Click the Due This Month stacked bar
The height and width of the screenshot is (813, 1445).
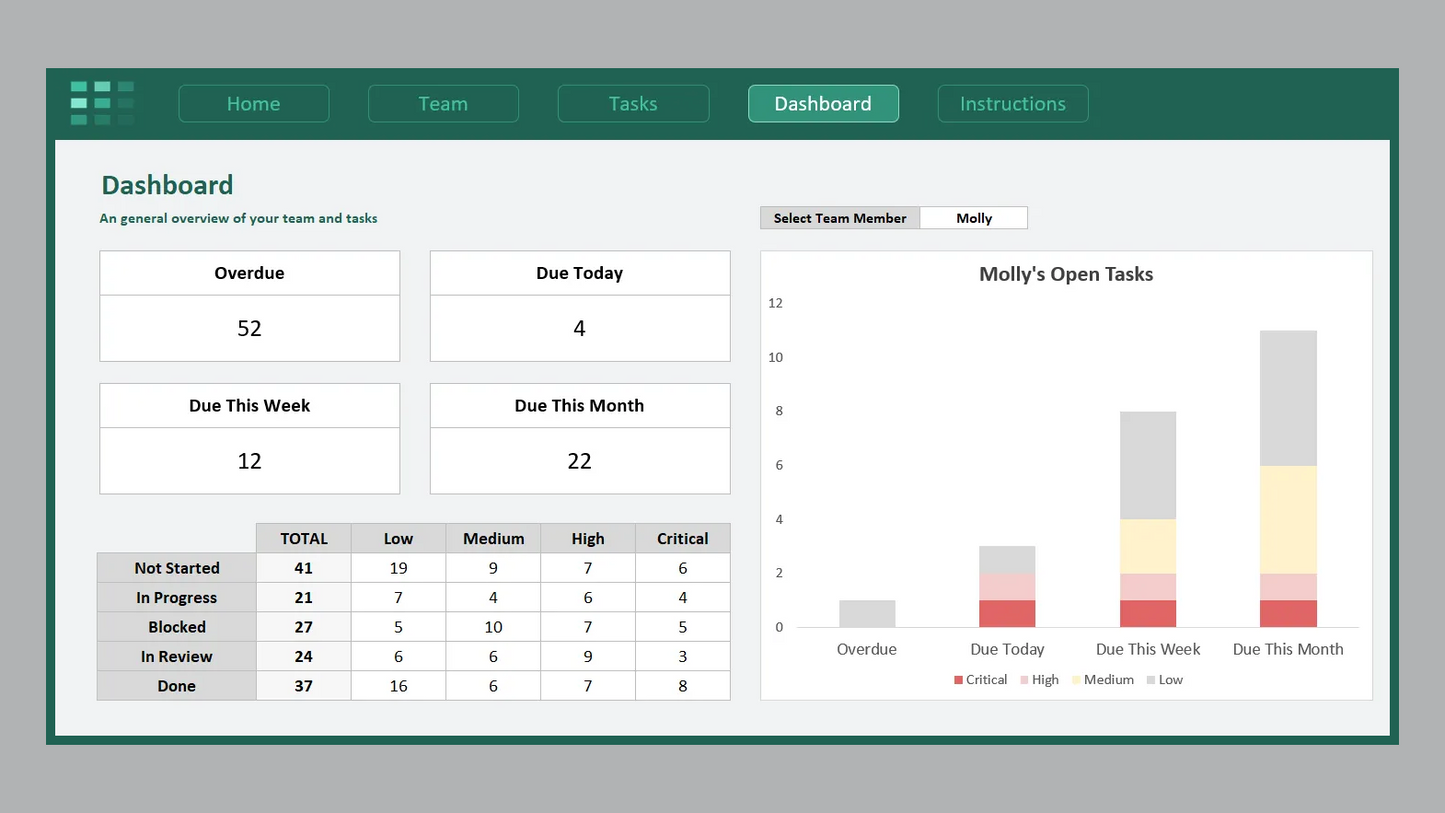(x=1288, y=480)
